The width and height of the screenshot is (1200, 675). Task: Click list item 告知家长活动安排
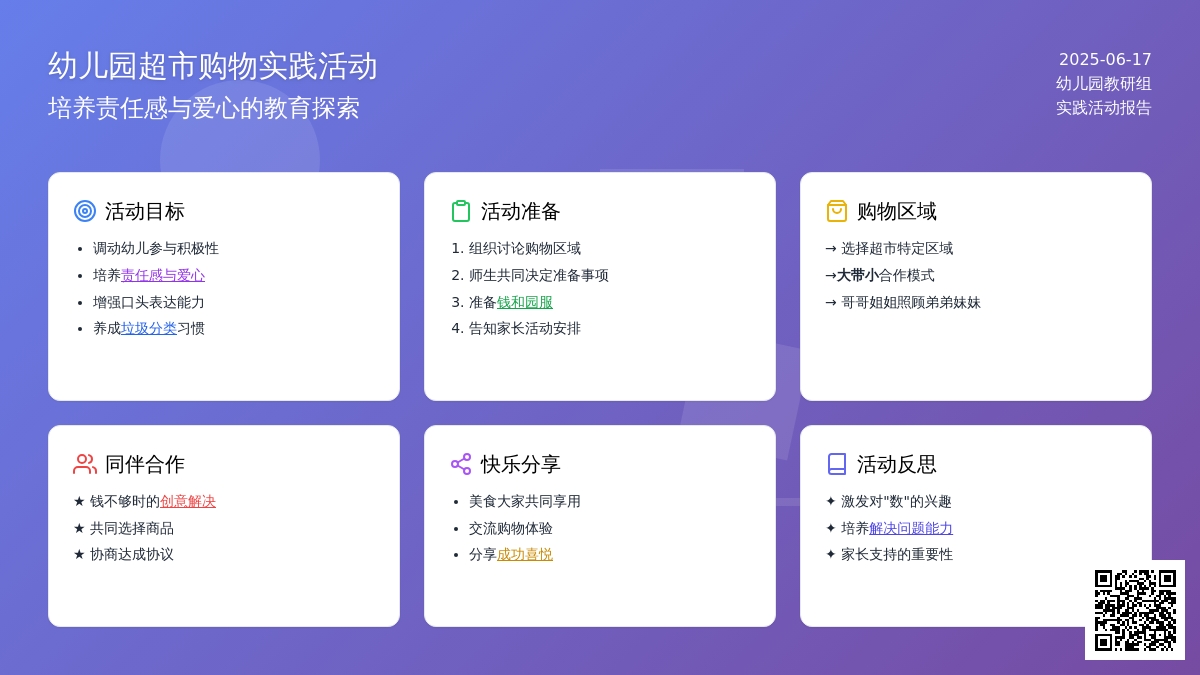coord(525,328)
